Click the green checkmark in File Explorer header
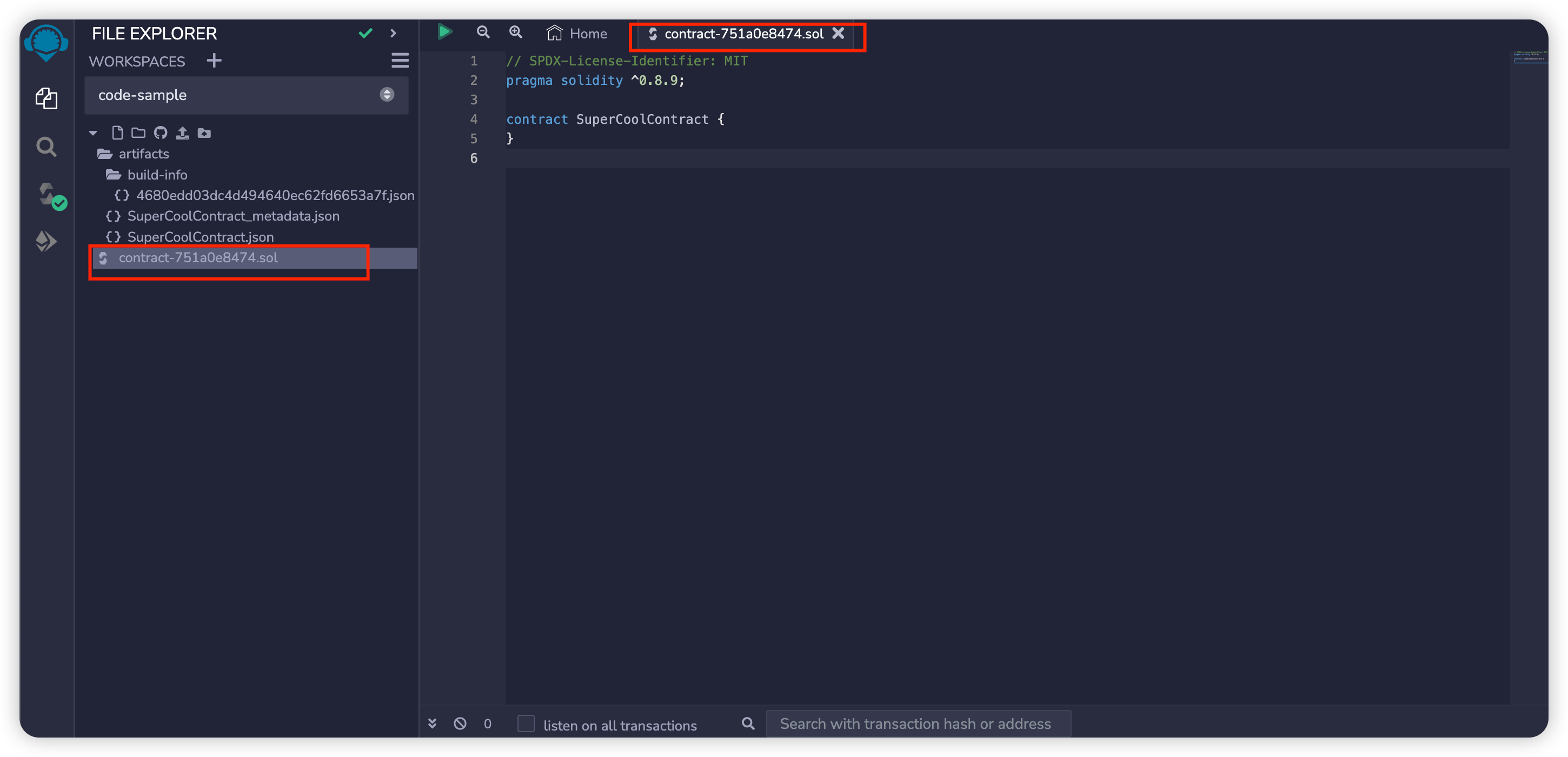The width and height of the screenshot is (1568, 757). (x=365, y=34)
